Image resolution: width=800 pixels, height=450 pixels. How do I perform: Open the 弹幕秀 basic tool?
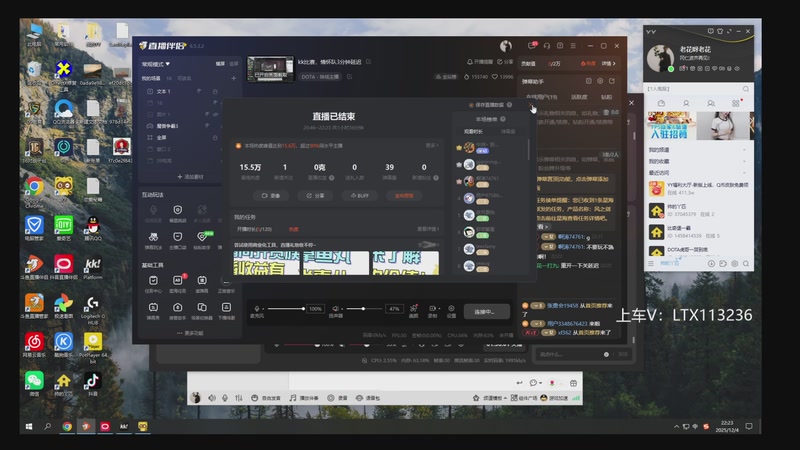[153, 311]
